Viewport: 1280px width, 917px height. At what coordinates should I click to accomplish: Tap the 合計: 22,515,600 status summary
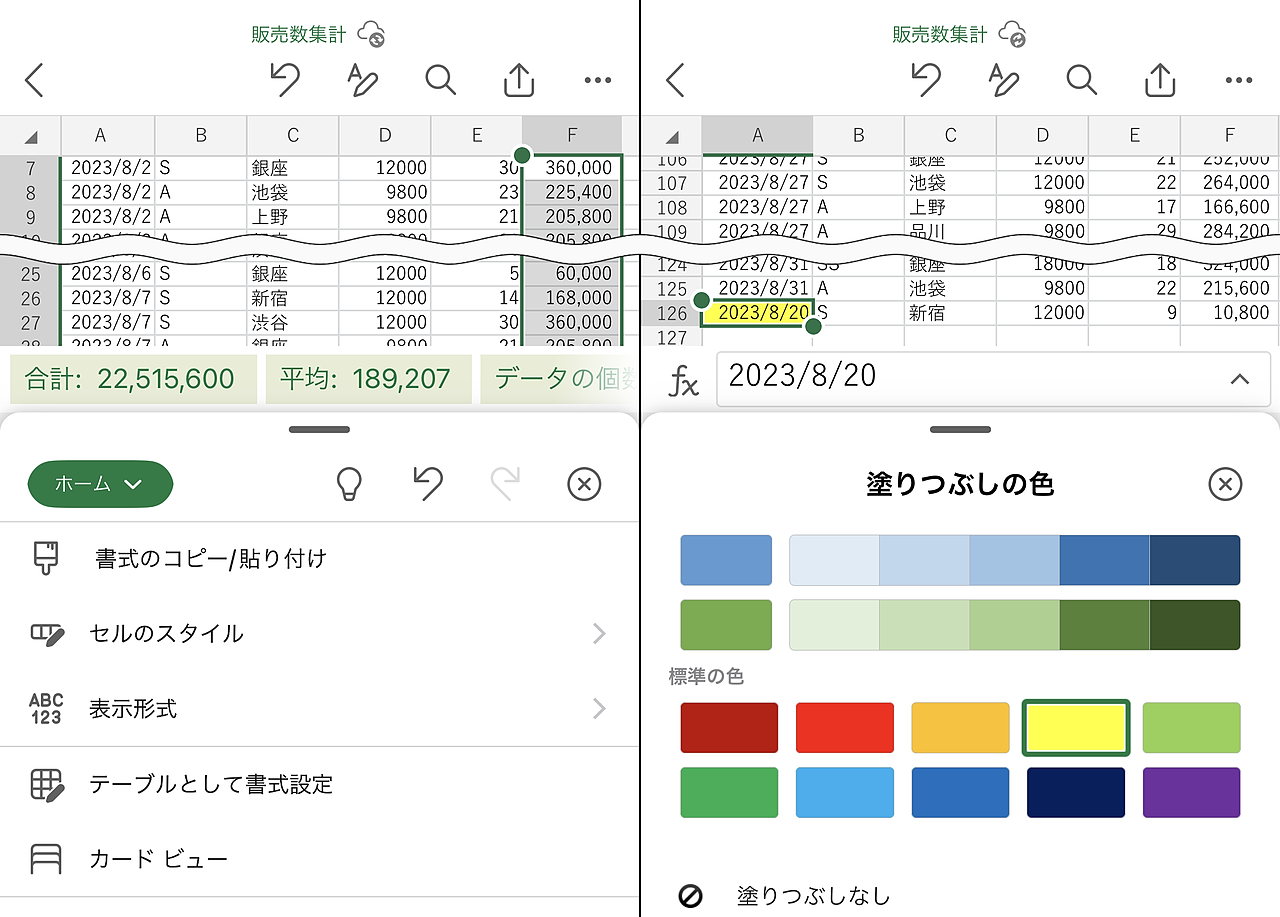point(133,379)
